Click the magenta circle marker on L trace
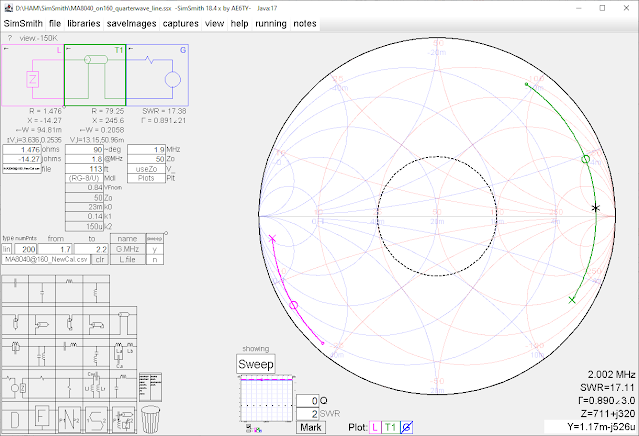Image resolution: width=639 pixels, height=436 pixels. click(x=293, y=305)
